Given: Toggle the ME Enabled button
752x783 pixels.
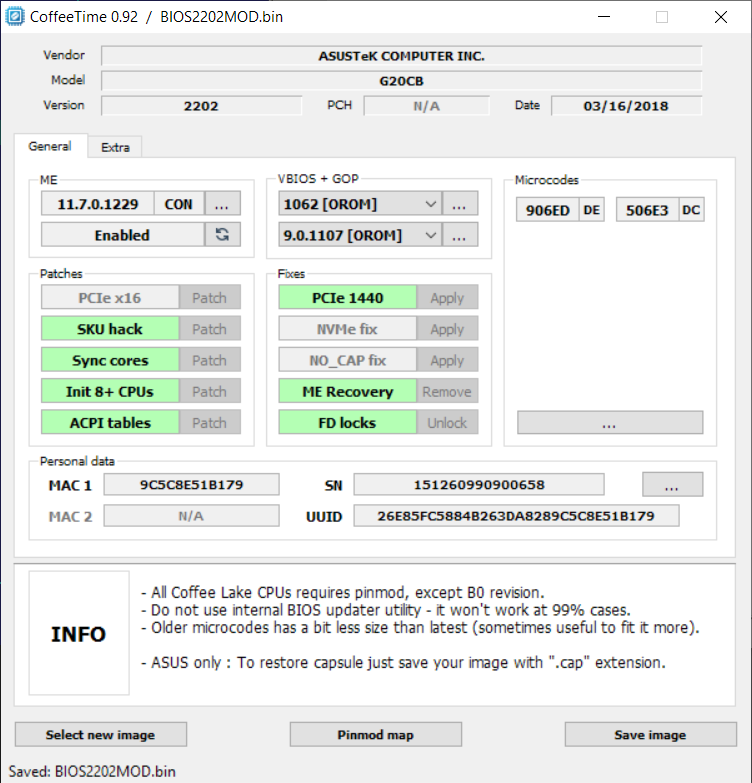Looking at the screenshot, I should (x=122, y=235).
